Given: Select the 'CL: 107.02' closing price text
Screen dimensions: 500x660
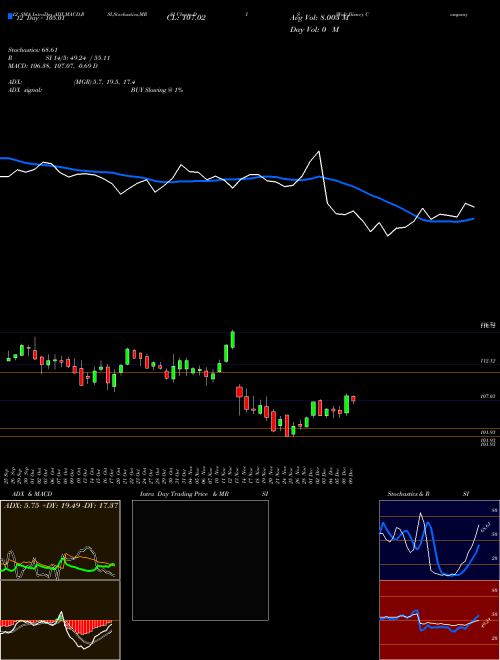Looking at the screenshot, I should pos(186,18).
